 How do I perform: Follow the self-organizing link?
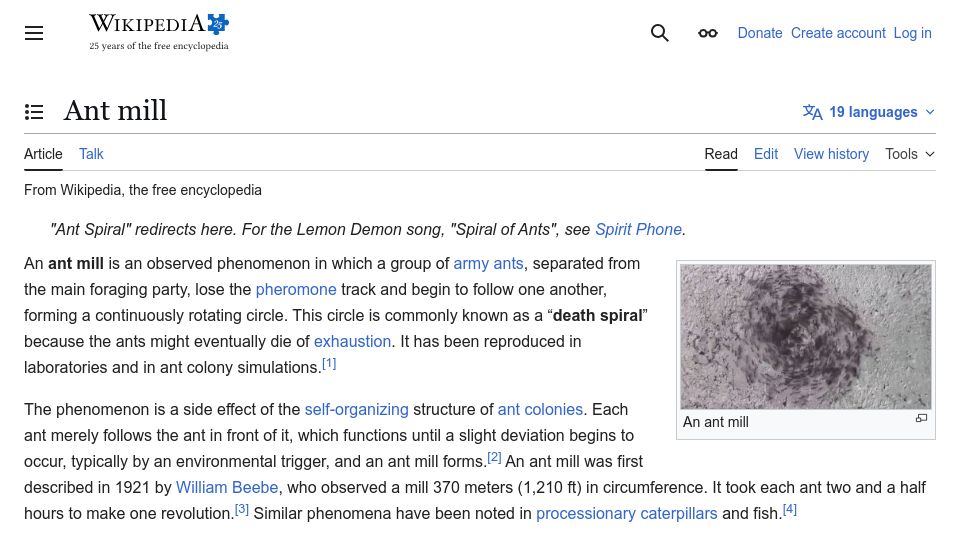click(356, 409)
